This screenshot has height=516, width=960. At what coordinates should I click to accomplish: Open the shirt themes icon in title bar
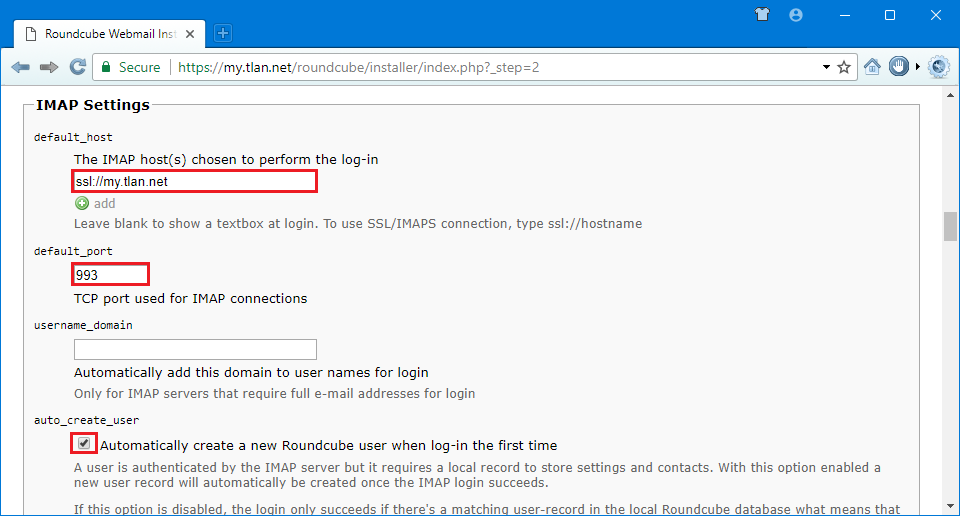(x=762, y=15)
